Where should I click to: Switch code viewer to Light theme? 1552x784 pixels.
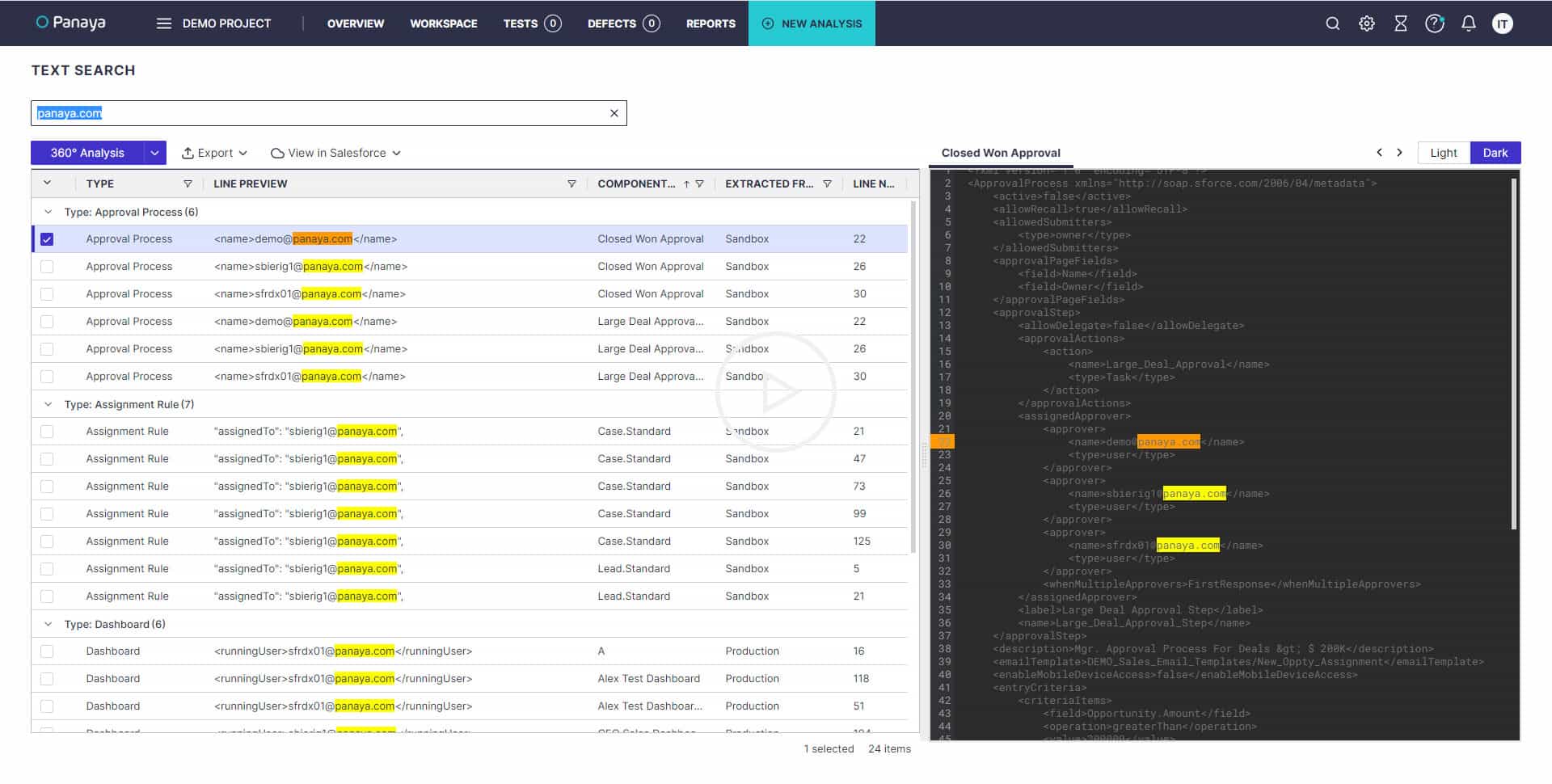tap(1444, 153)
